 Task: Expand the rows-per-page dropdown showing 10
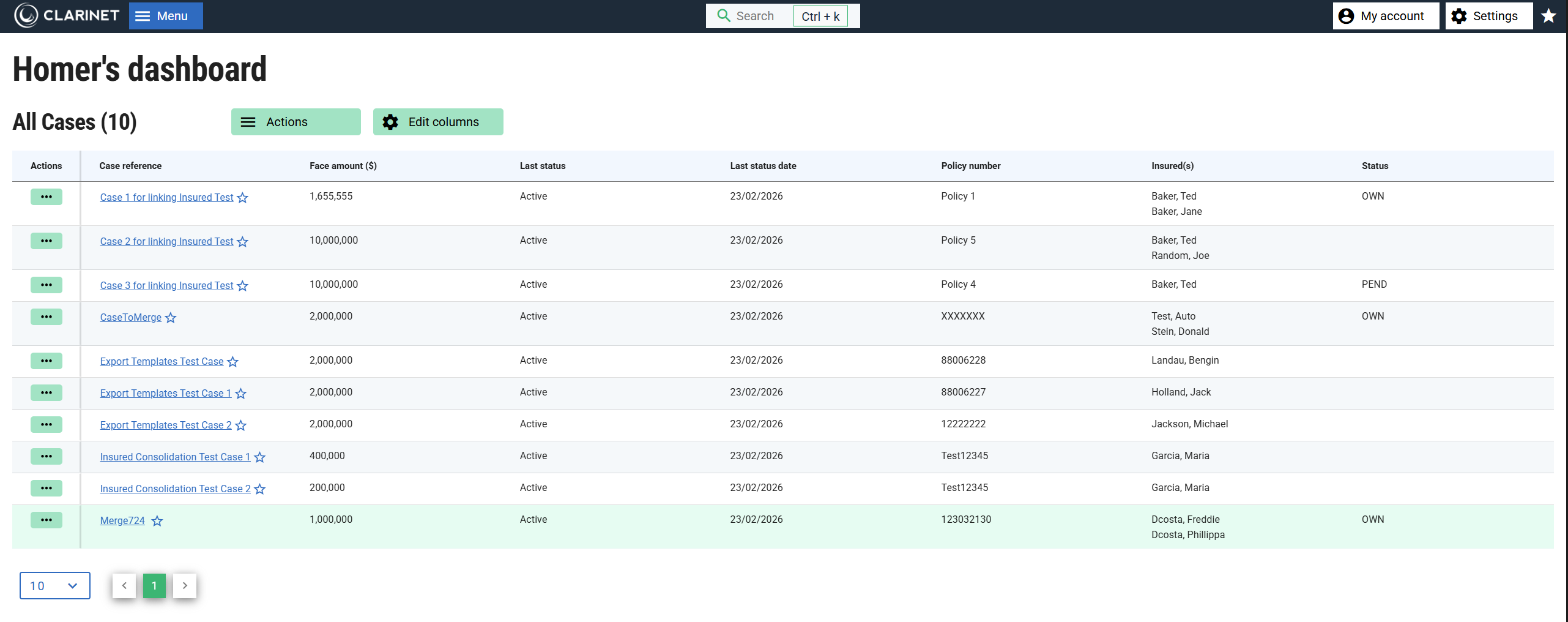tap(54, 586)
